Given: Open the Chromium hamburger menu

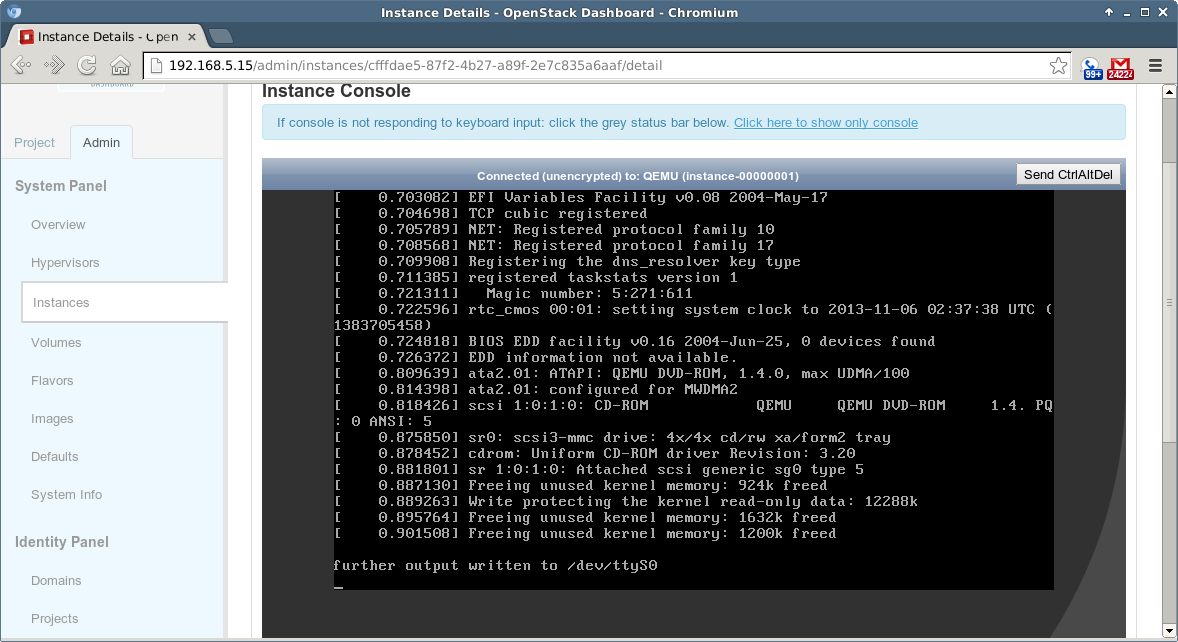Looking at the screenshot, I should [1155, 66].
